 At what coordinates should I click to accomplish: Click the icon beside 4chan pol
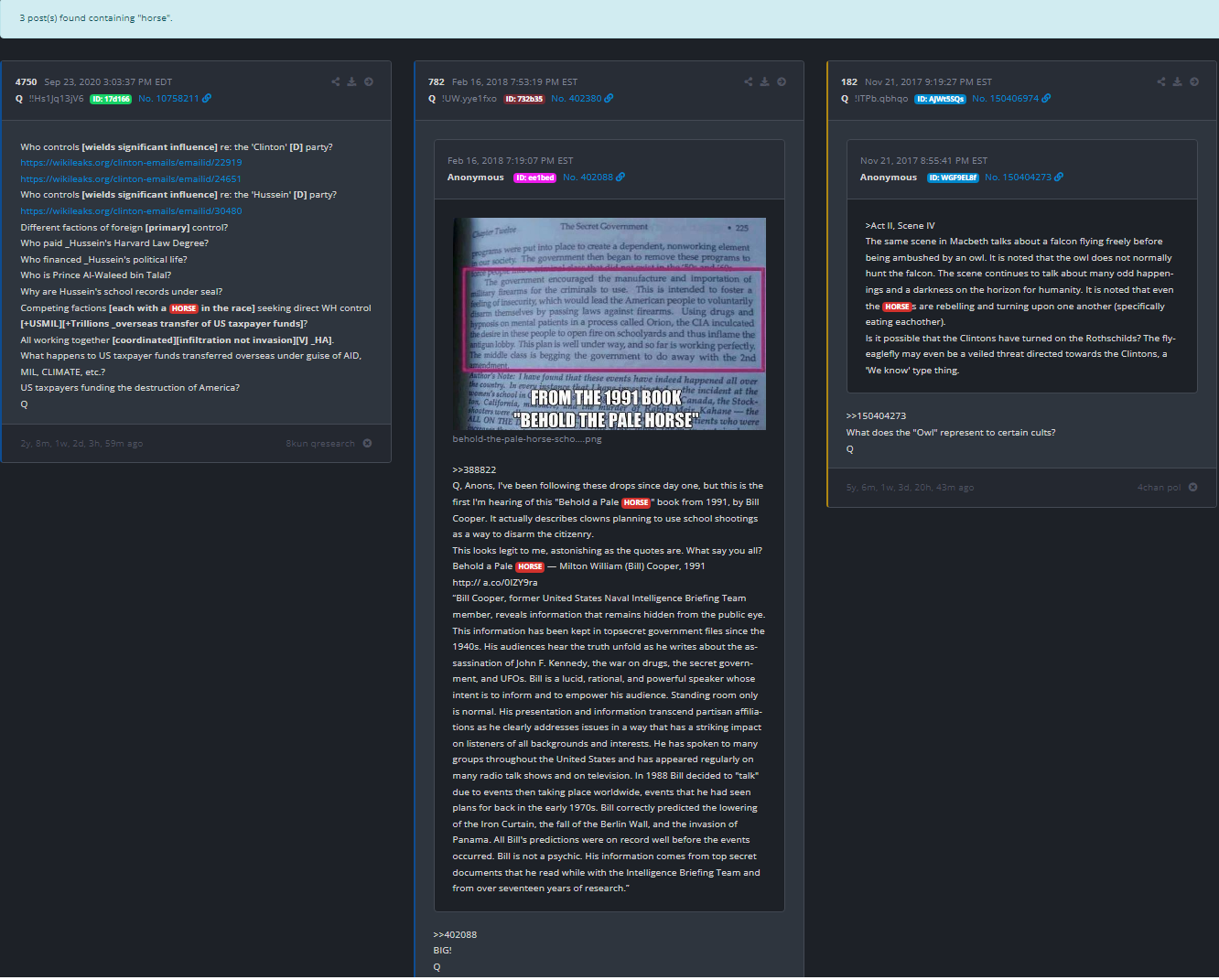pyautogui.click(x=1193, y=488)
